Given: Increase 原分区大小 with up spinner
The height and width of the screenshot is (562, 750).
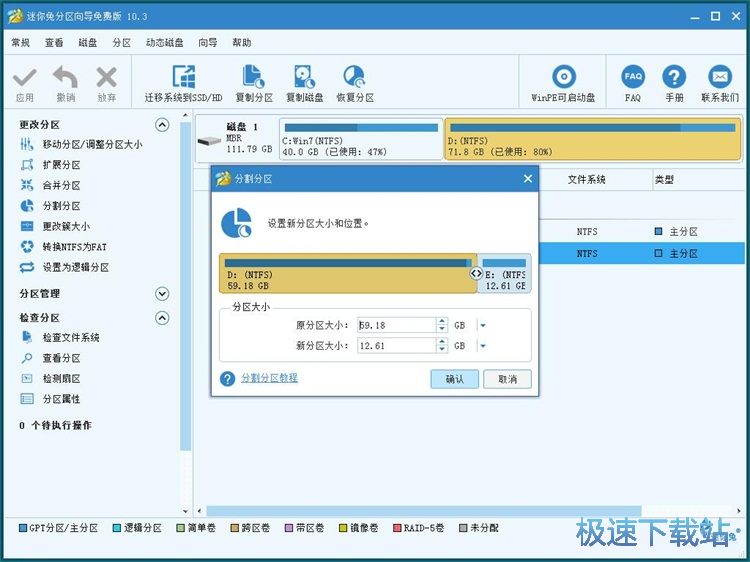Looking at the screenshot, I should point(442,321).
